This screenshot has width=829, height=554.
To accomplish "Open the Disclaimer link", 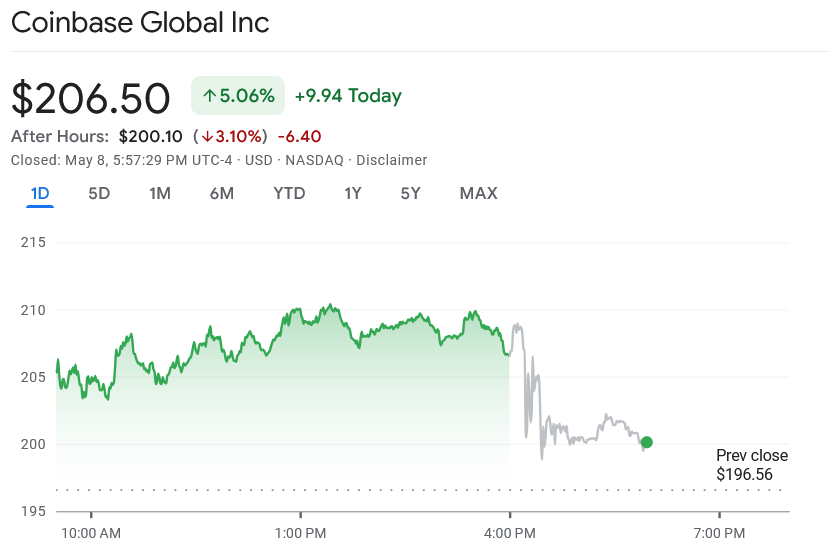I will click(x=391, y=160).
